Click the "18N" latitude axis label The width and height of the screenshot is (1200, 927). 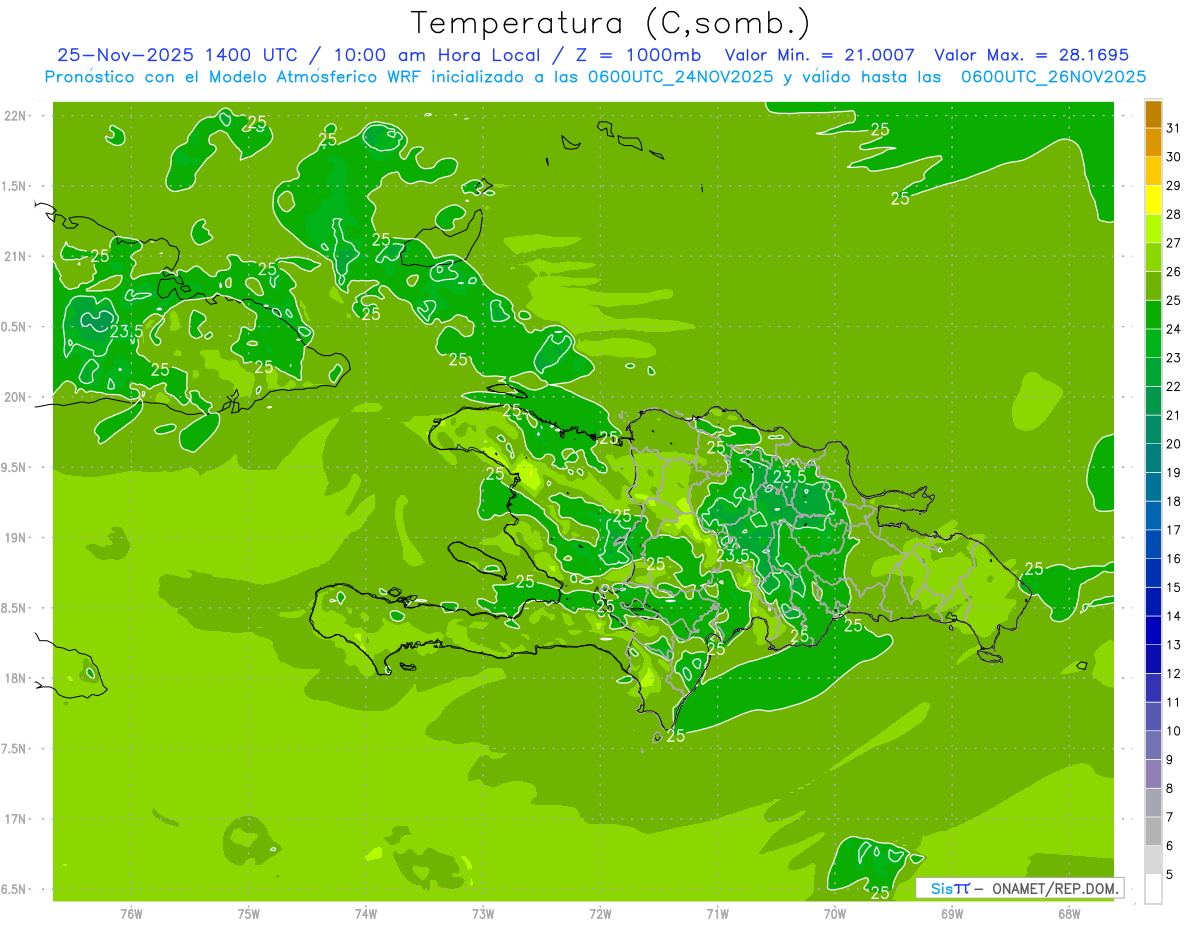click(15, 678)
